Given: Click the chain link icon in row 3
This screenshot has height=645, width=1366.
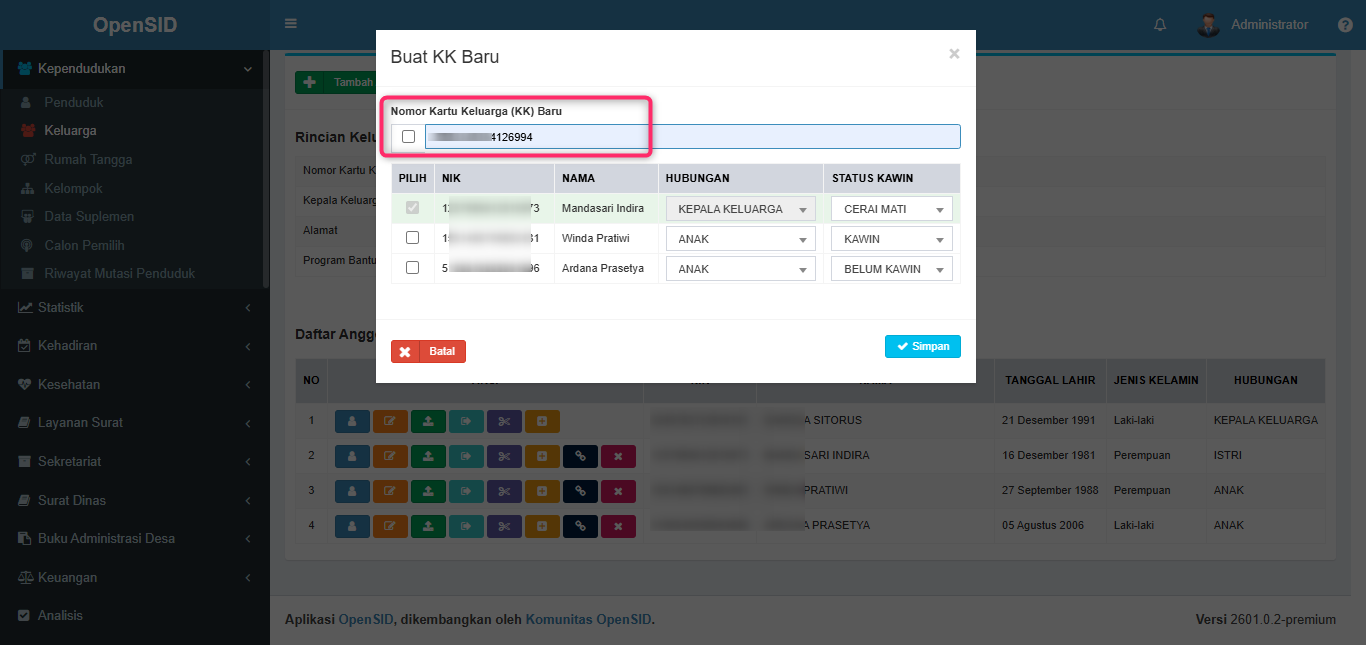Looking at the screenshot, I should (x=580, y=491).
